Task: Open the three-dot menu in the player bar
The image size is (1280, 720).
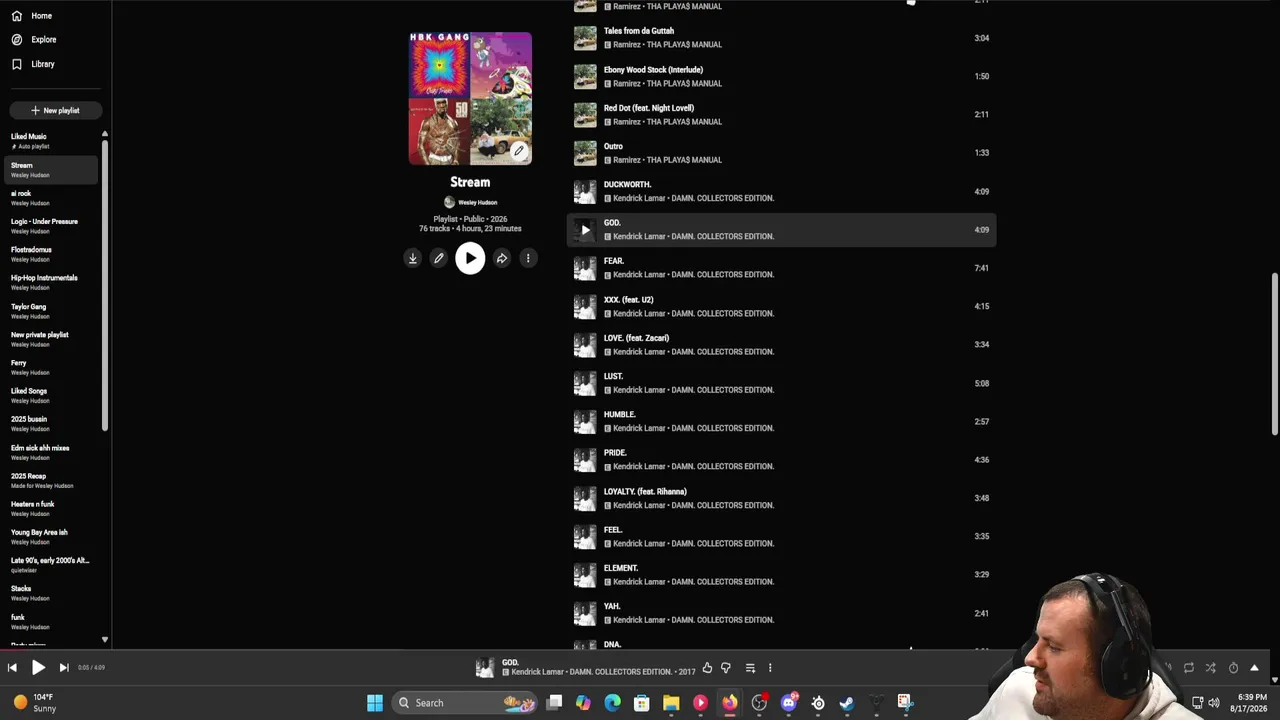Action: (x=770, y=667)
